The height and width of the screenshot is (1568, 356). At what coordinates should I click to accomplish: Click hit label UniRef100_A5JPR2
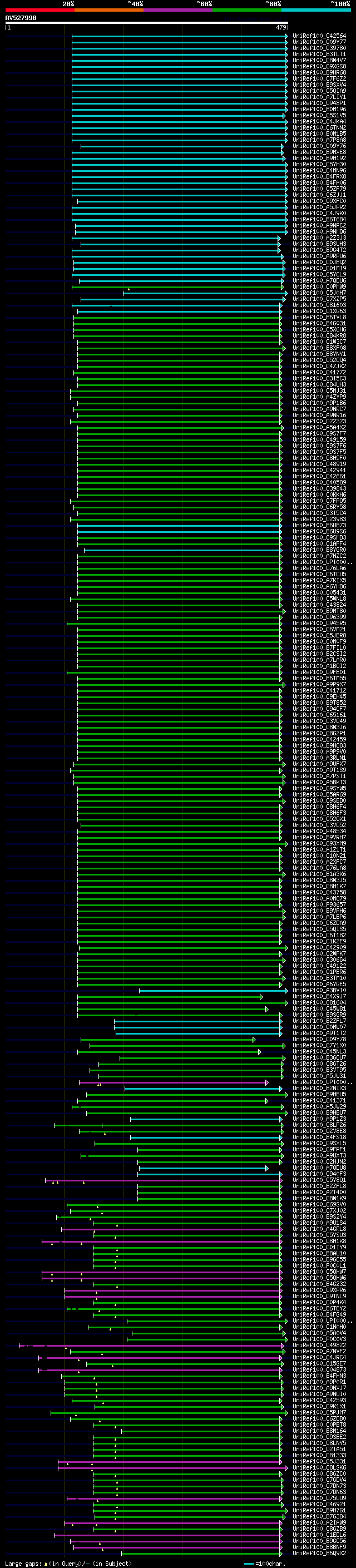coord(319,207)
